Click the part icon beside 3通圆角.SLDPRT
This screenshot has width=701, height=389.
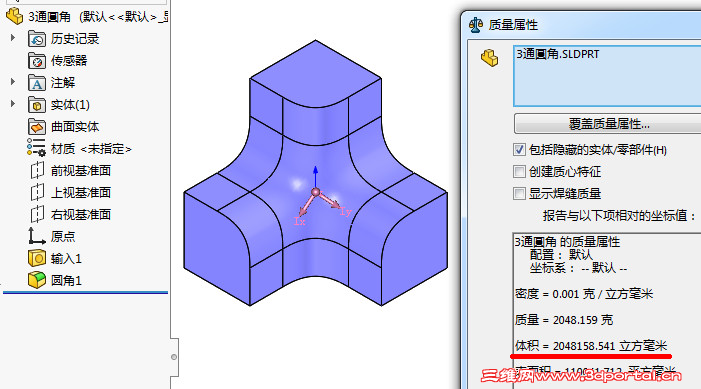coord(490,58)
